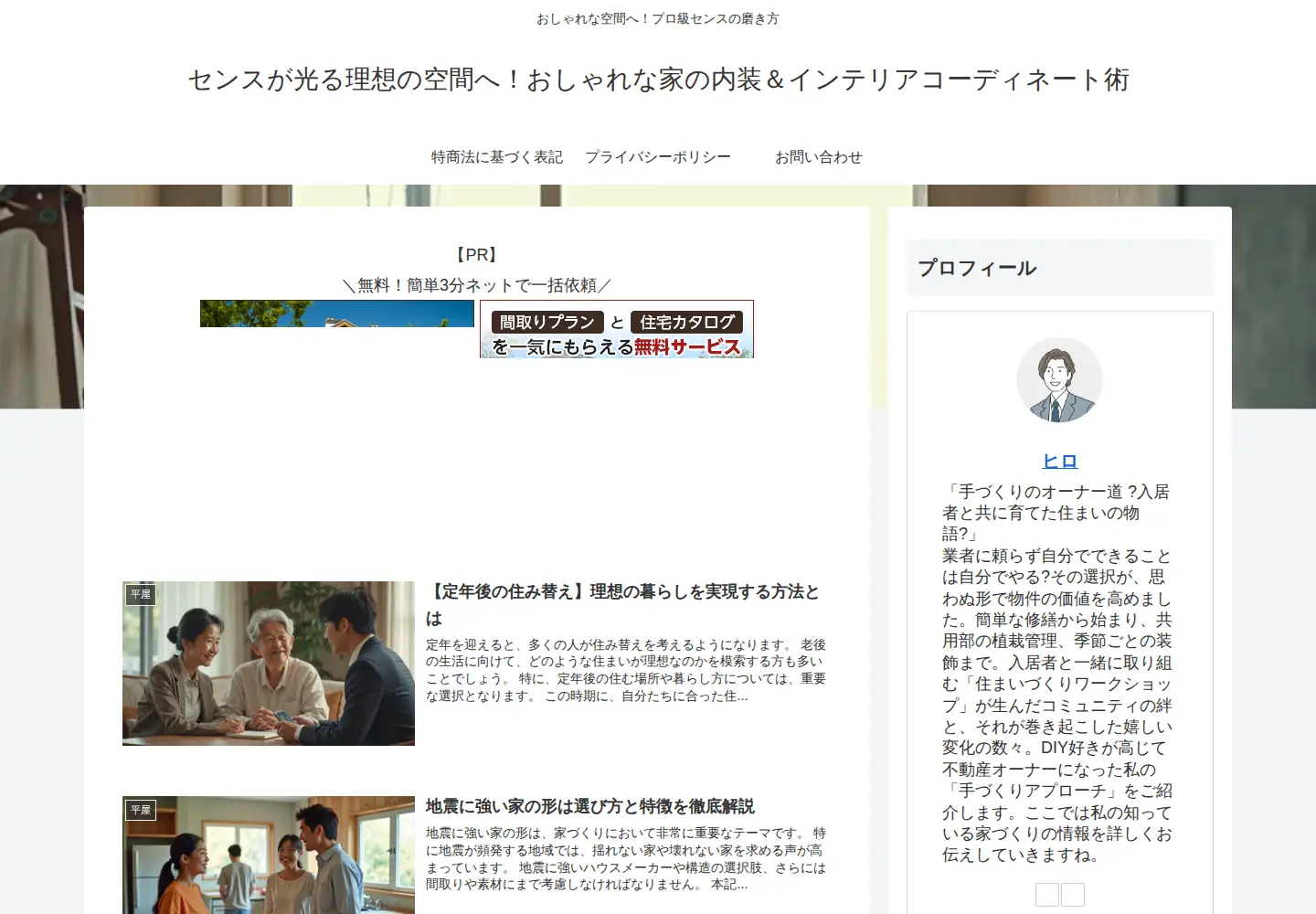Click the excerpt beginning 地震に強い家の形は、家づくり
The image size is (1316, 914).
[626, 858]
